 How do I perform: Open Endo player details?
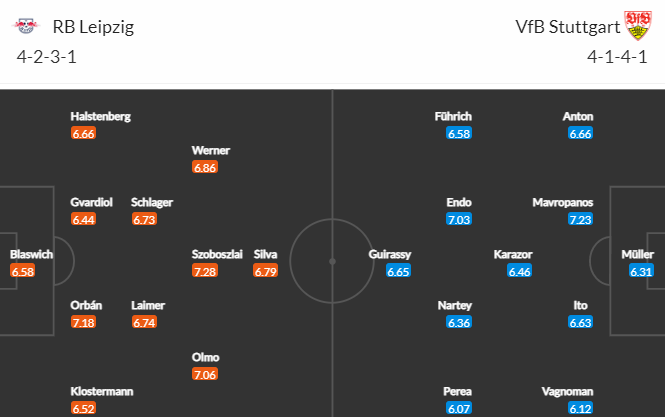(459, 202)
